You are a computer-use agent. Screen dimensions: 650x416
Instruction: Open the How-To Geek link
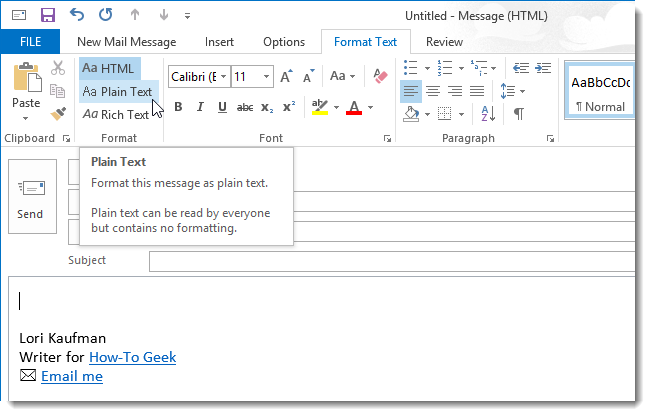[132, 357]
